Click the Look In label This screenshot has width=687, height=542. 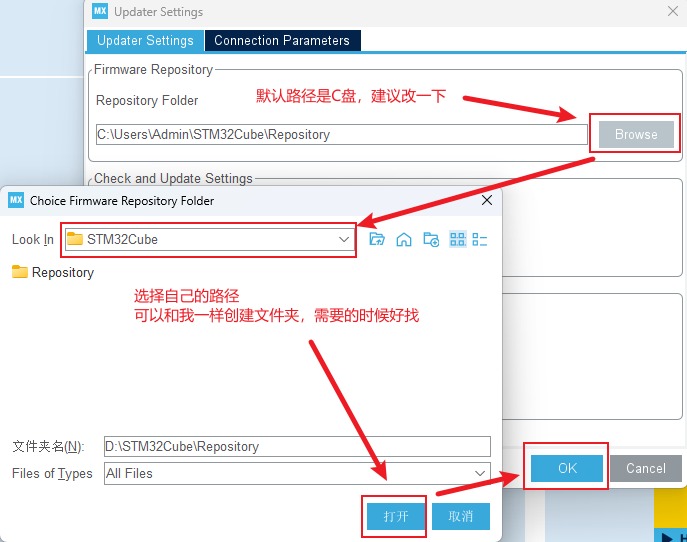point(33,239)
